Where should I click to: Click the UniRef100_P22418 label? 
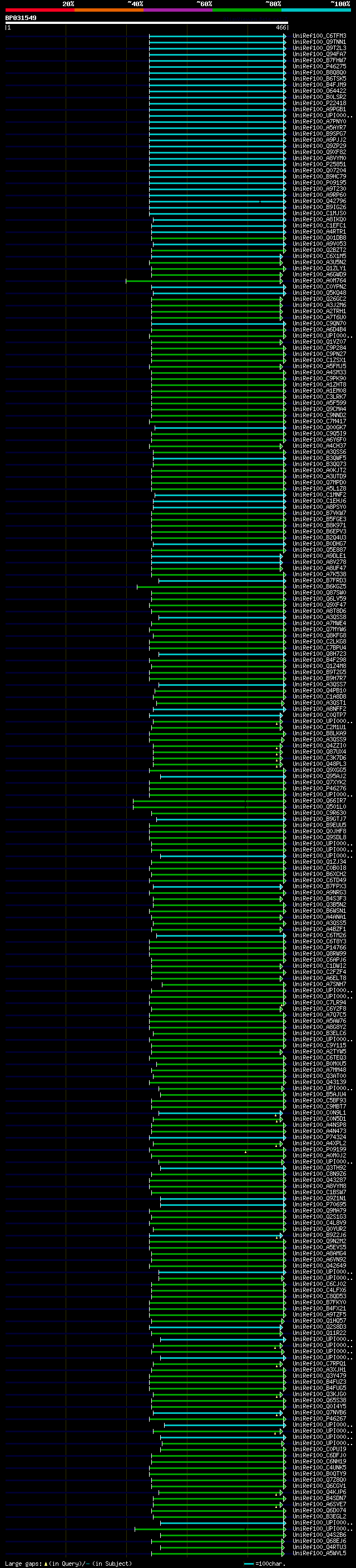tap(319, 103)
